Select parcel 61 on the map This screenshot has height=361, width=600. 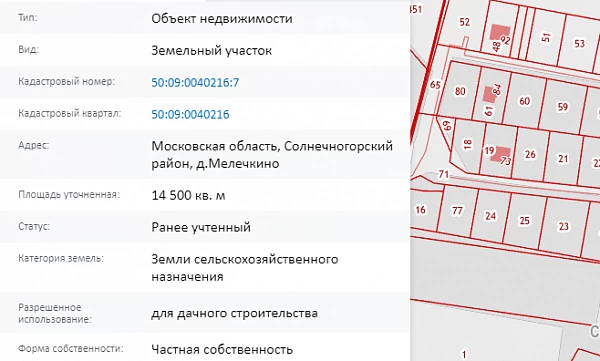(x=489, y=111)
